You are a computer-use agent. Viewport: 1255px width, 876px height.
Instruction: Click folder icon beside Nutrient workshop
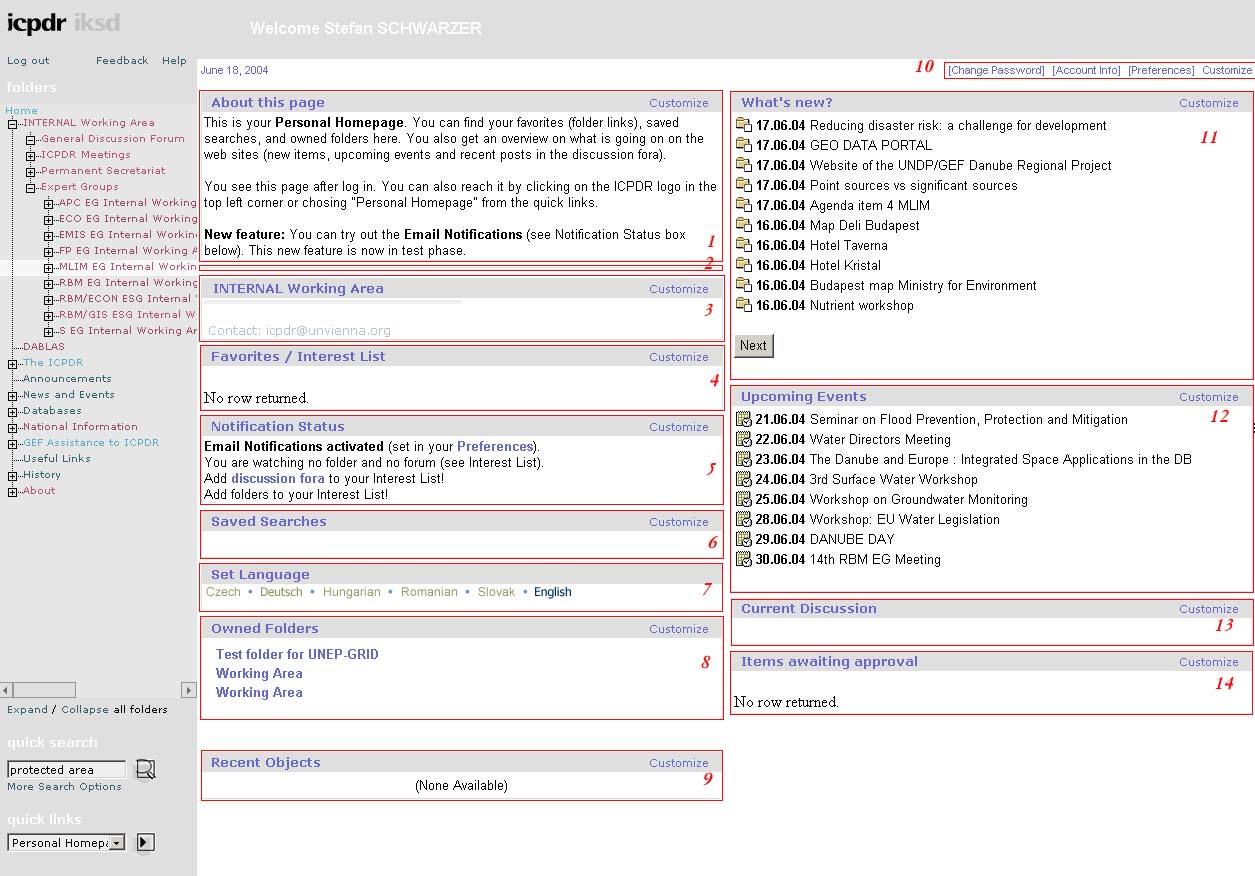point(743,305)
